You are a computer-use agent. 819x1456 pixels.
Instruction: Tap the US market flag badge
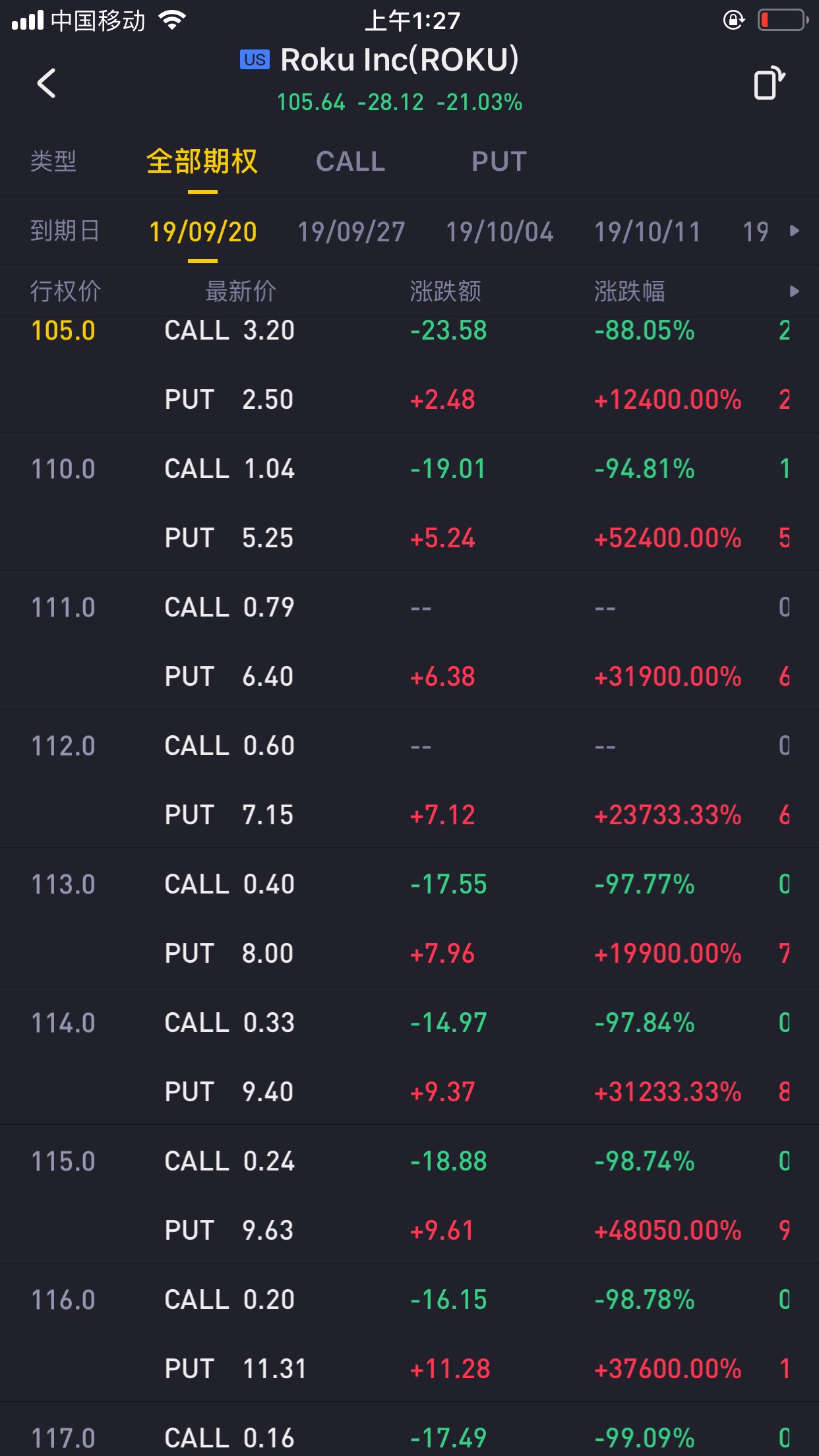(255, 60)
